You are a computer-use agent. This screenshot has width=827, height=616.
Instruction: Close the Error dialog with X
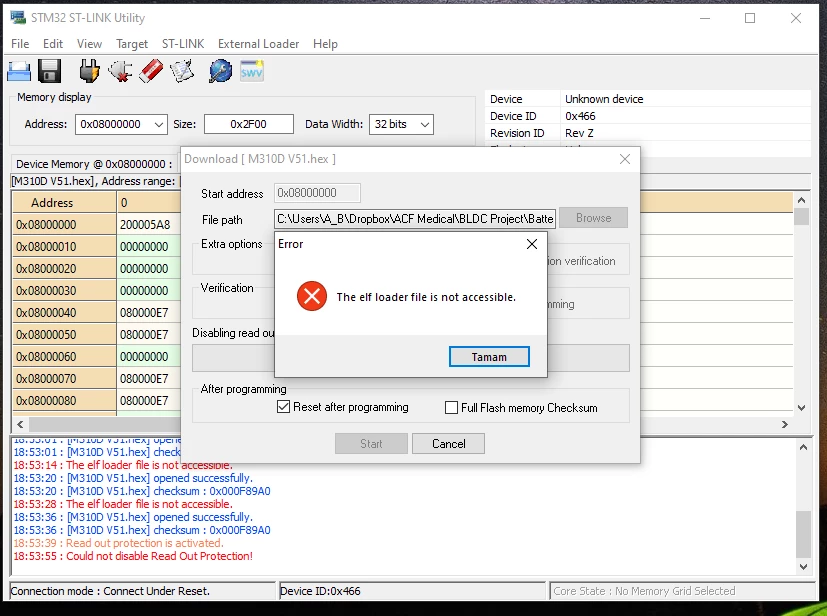[x=532, y=244]
